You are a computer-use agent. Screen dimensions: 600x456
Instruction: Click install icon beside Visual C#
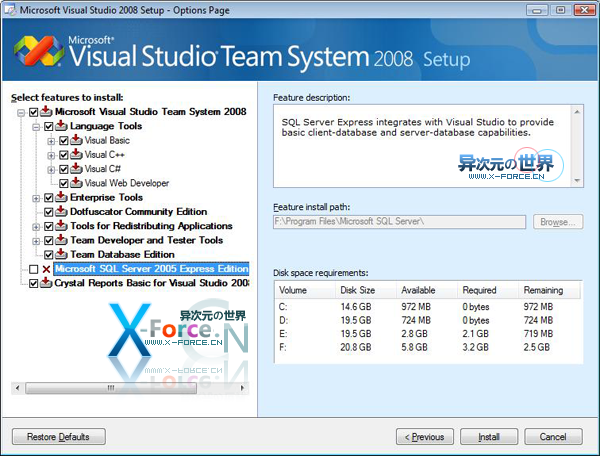pyautogui.click(x=76, y=168)
